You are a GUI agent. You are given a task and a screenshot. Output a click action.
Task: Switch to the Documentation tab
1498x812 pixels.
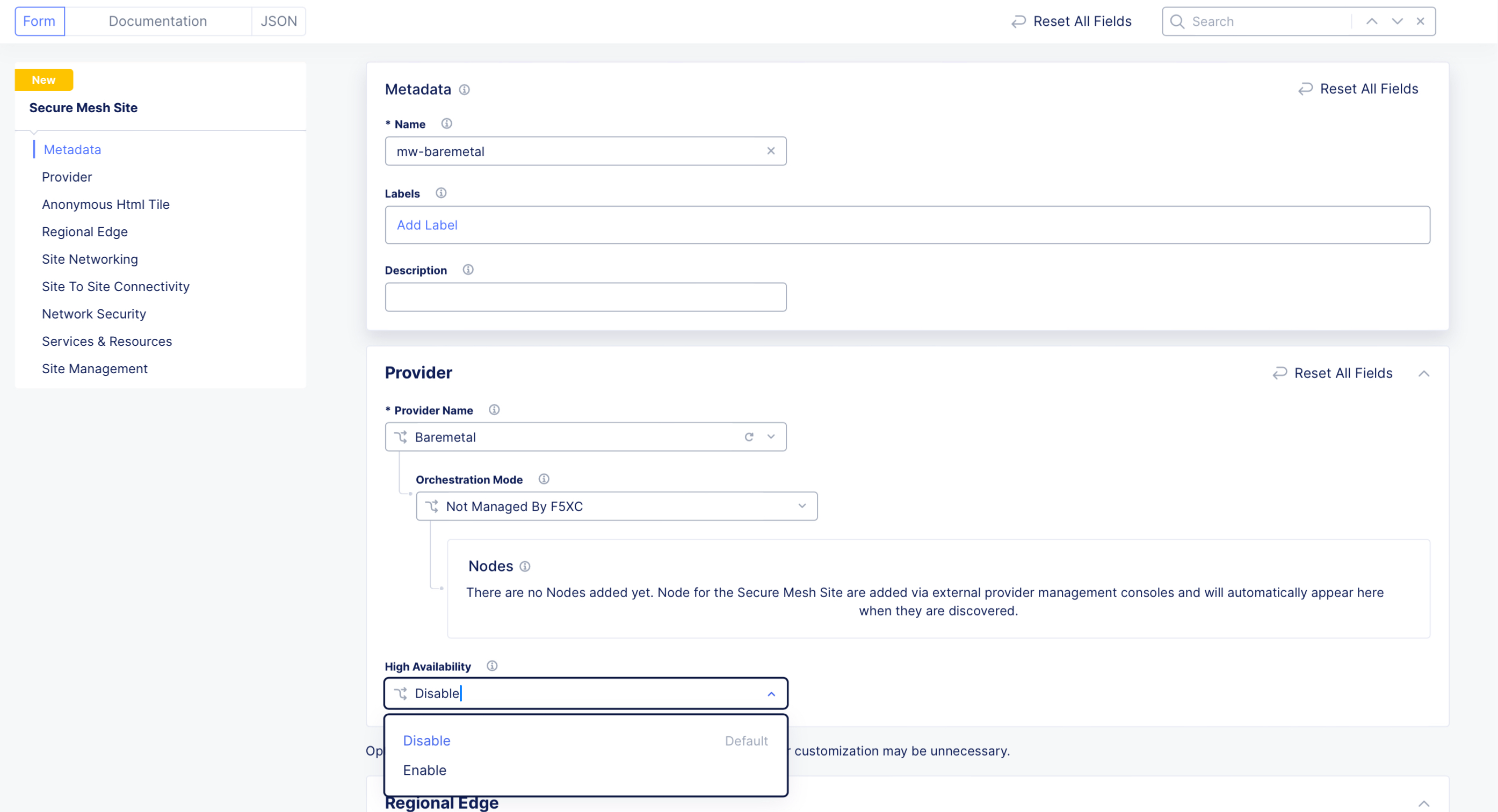[157, 21]
